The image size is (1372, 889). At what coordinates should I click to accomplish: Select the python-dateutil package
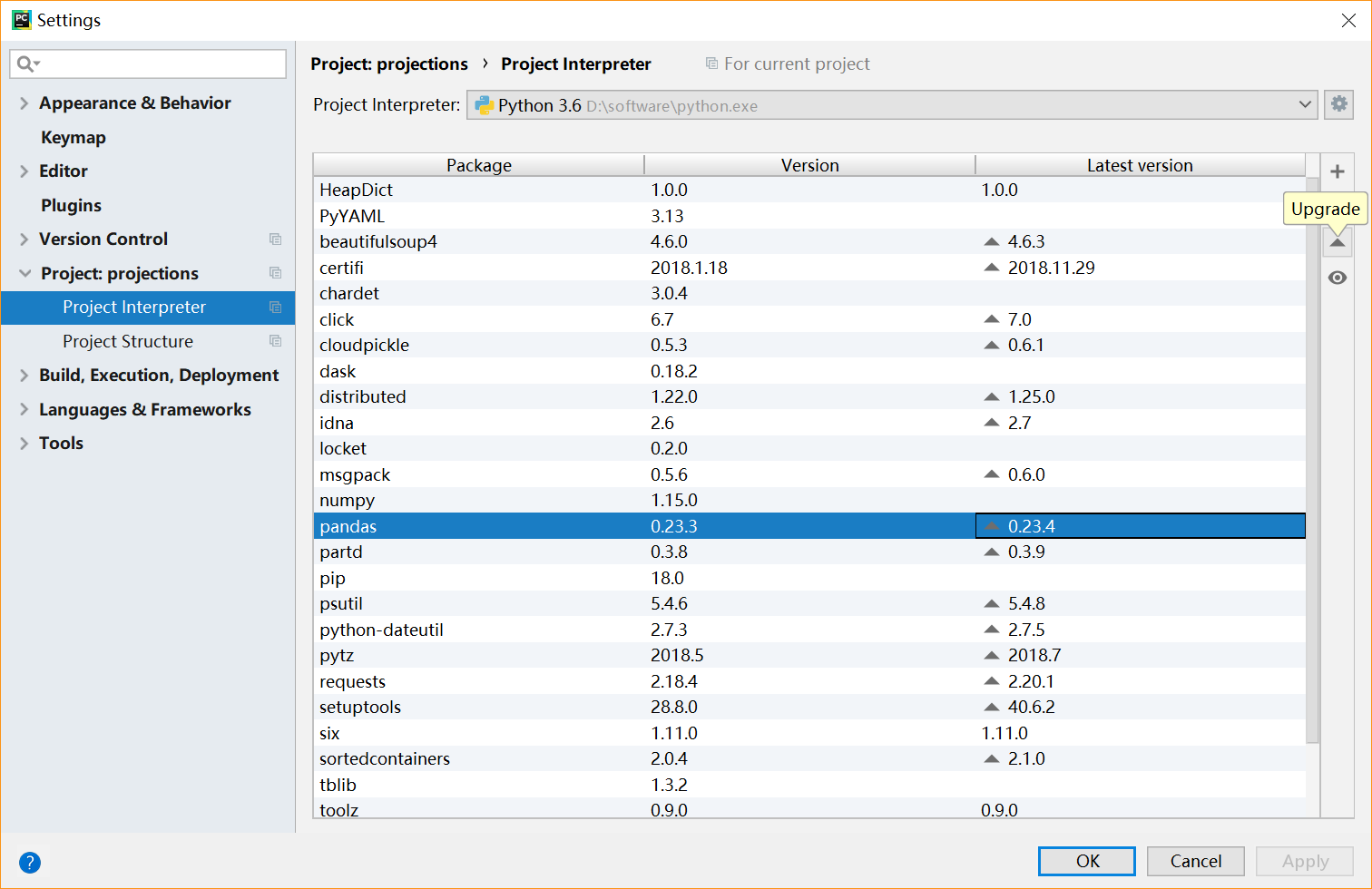[x=809, y=630]
